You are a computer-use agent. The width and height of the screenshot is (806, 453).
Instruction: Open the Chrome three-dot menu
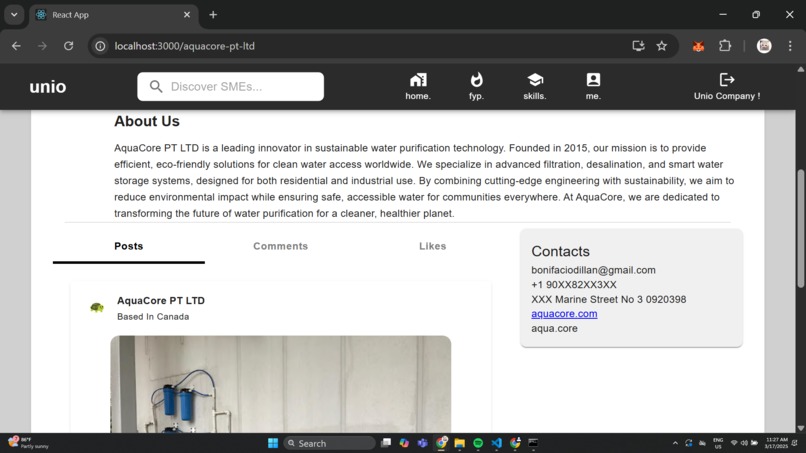(x=790, y=46)
